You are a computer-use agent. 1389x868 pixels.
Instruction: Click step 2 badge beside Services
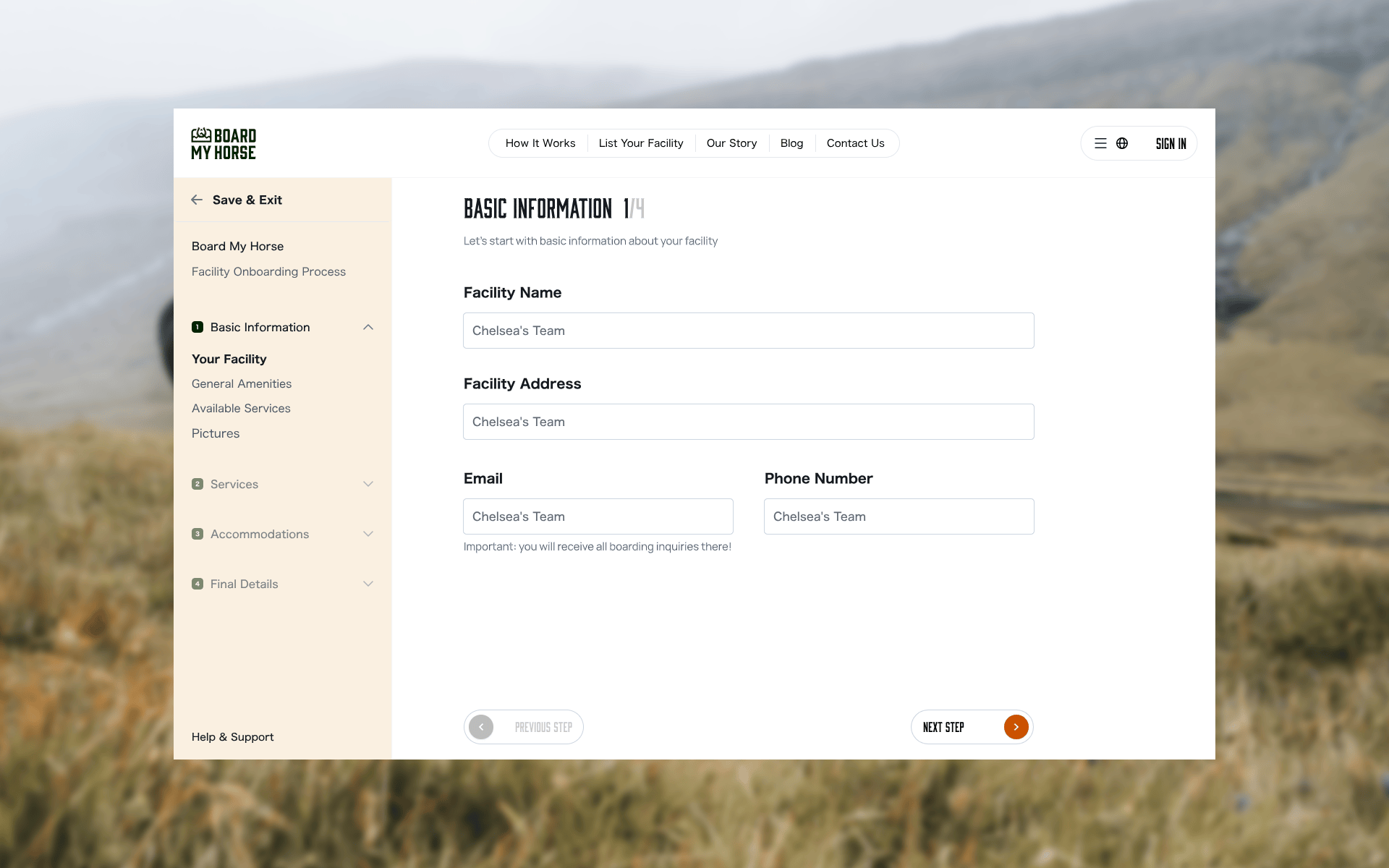[197, 484]
